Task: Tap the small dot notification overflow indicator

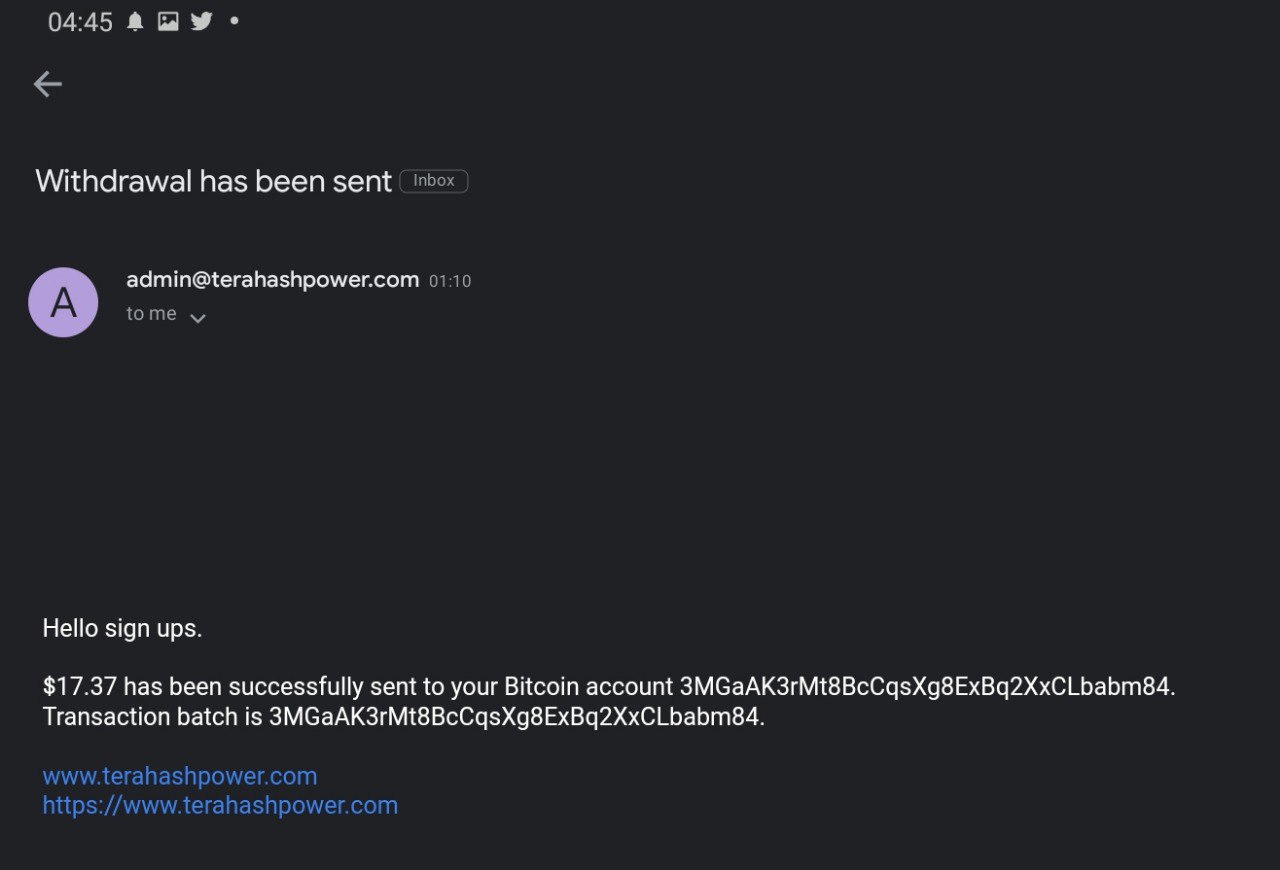Action: (x=234, y=20)
